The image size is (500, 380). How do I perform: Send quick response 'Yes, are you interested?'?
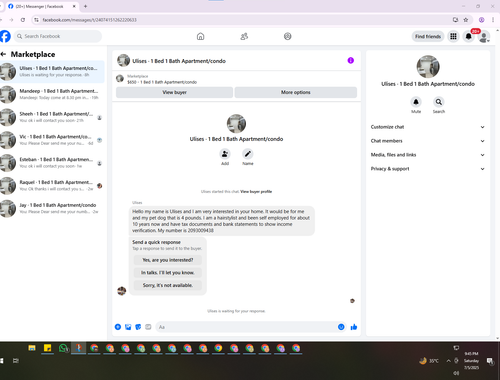[x=168, y=260]
